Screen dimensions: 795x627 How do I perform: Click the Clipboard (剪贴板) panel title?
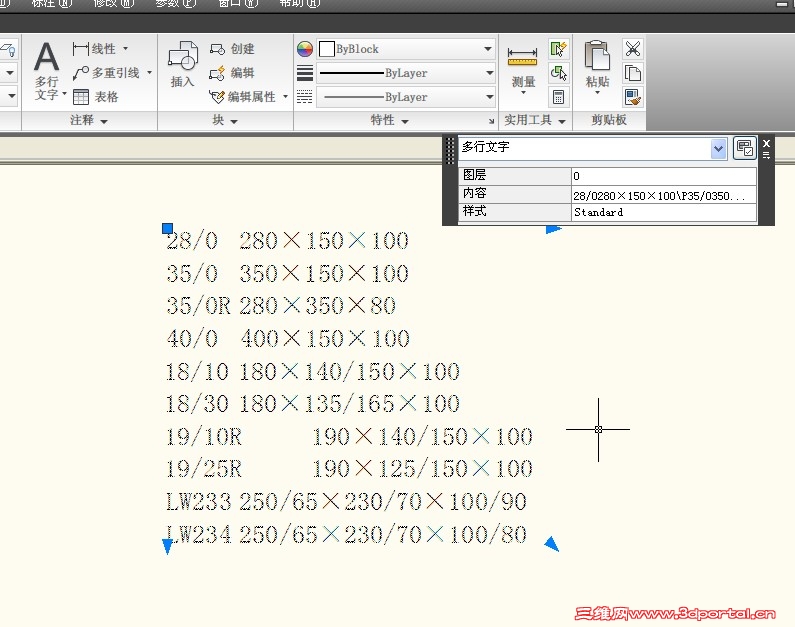609,120
